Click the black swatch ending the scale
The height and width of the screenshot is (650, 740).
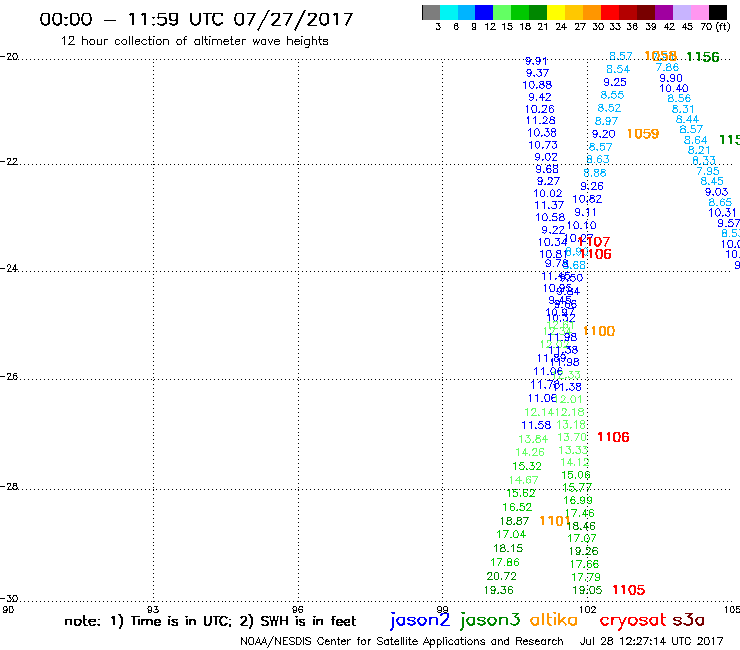point(717,12)
